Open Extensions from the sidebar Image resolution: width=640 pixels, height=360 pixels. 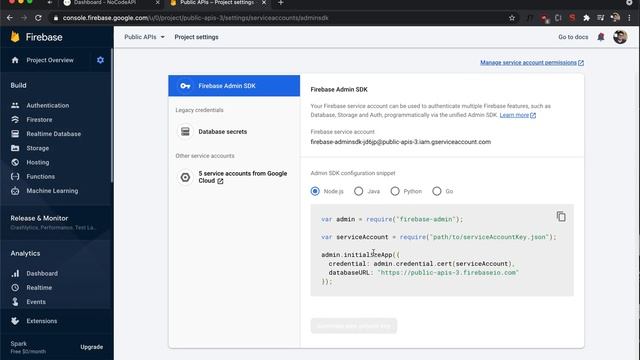(x=42, y=321)
